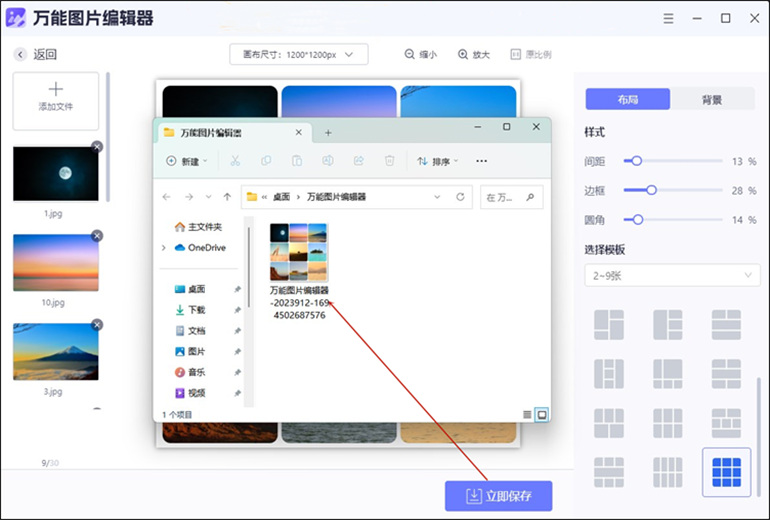Select the 3.jpg mountain thumbnail
The width and height of the screenshot is (770, 520).
coord(55,352)
